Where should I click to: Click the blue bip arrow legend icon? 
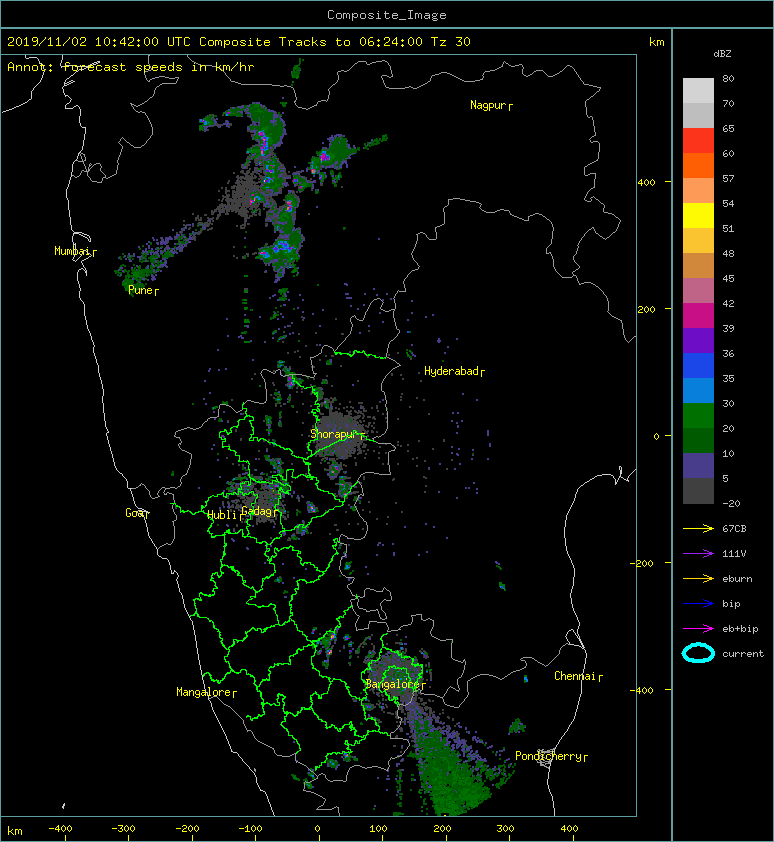(698, 604)
